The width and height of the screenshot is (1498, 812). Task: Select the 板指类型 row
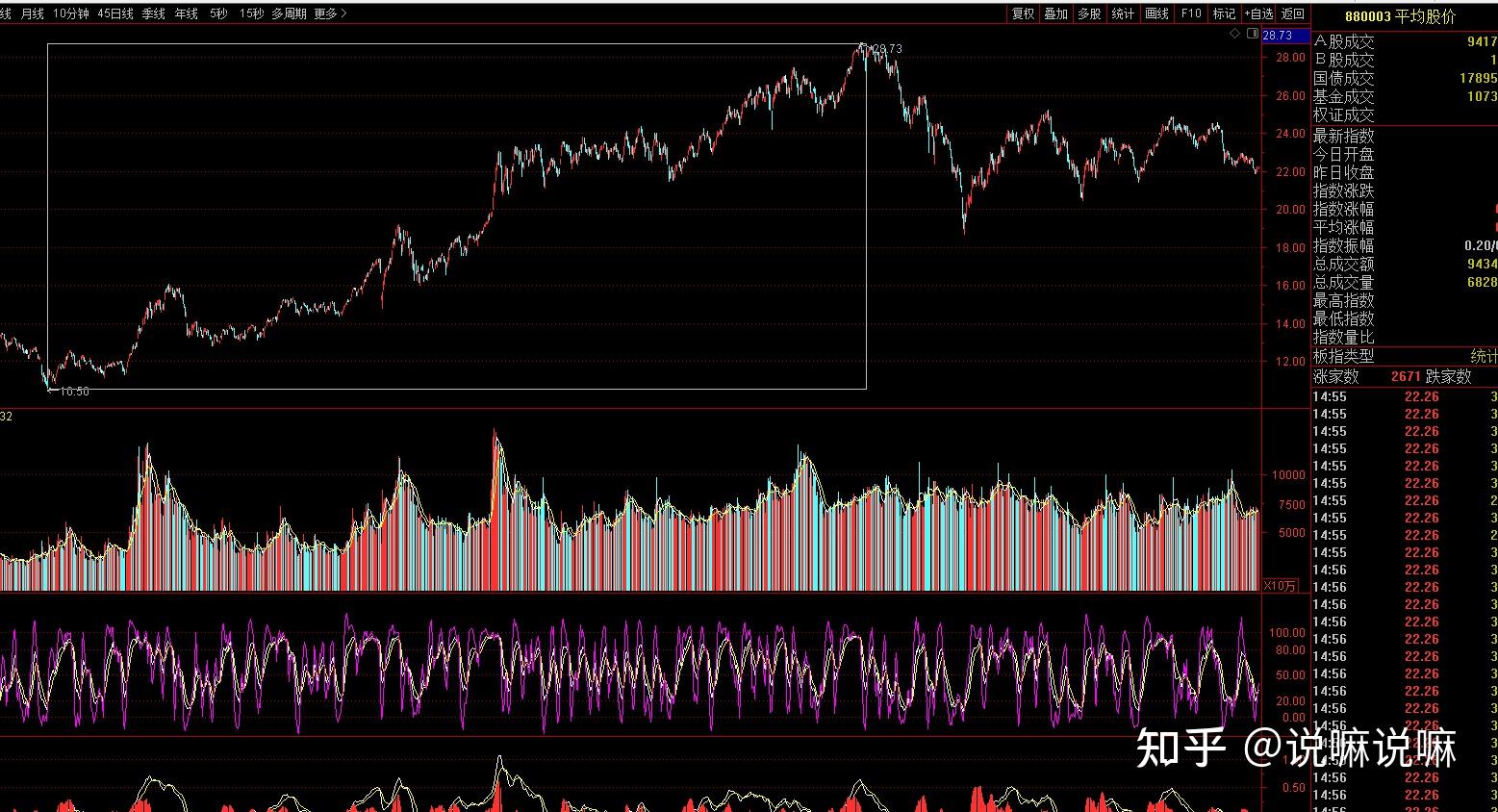[1405, 356]
